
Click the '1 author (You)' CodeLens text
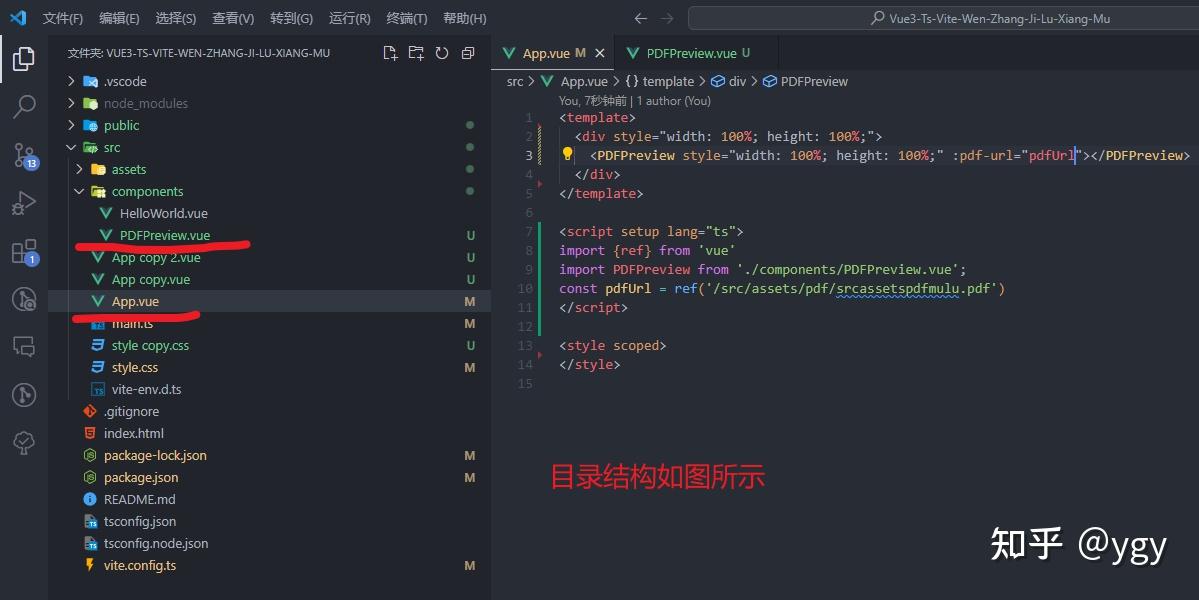(x=674, y=101)
